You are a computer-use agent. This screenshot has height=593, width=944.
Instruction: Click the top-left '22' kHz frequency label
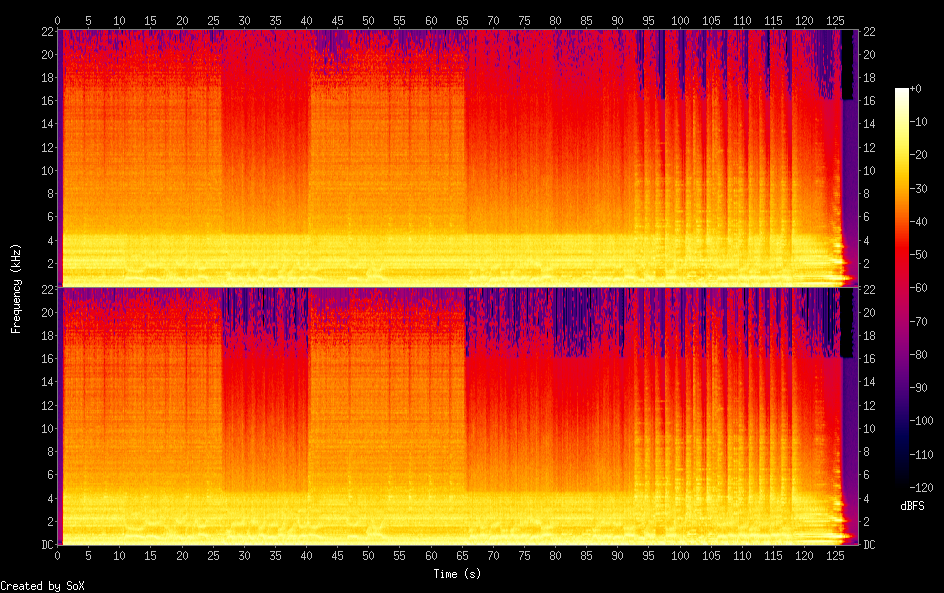pos(46,32)
